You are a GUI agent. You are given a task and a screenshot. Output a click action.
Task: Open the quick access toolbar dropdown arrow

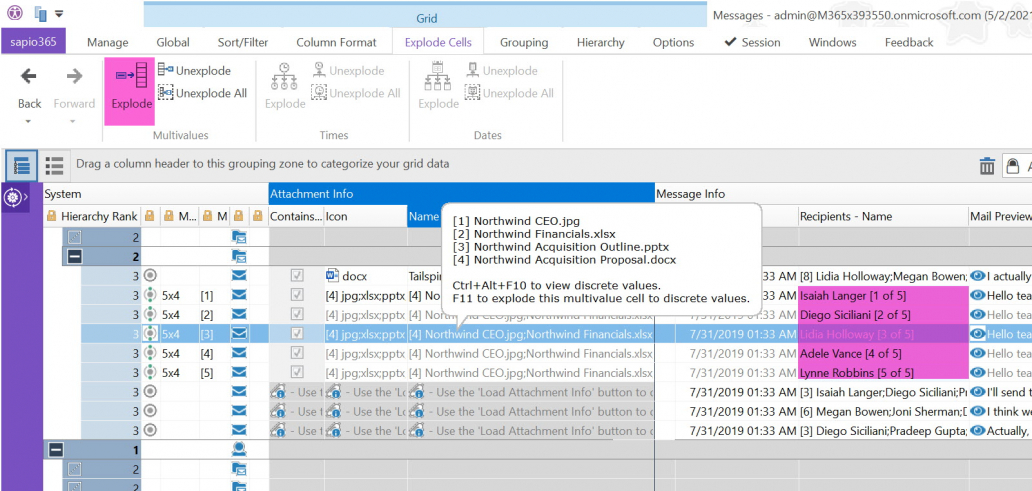click(59, 13)
